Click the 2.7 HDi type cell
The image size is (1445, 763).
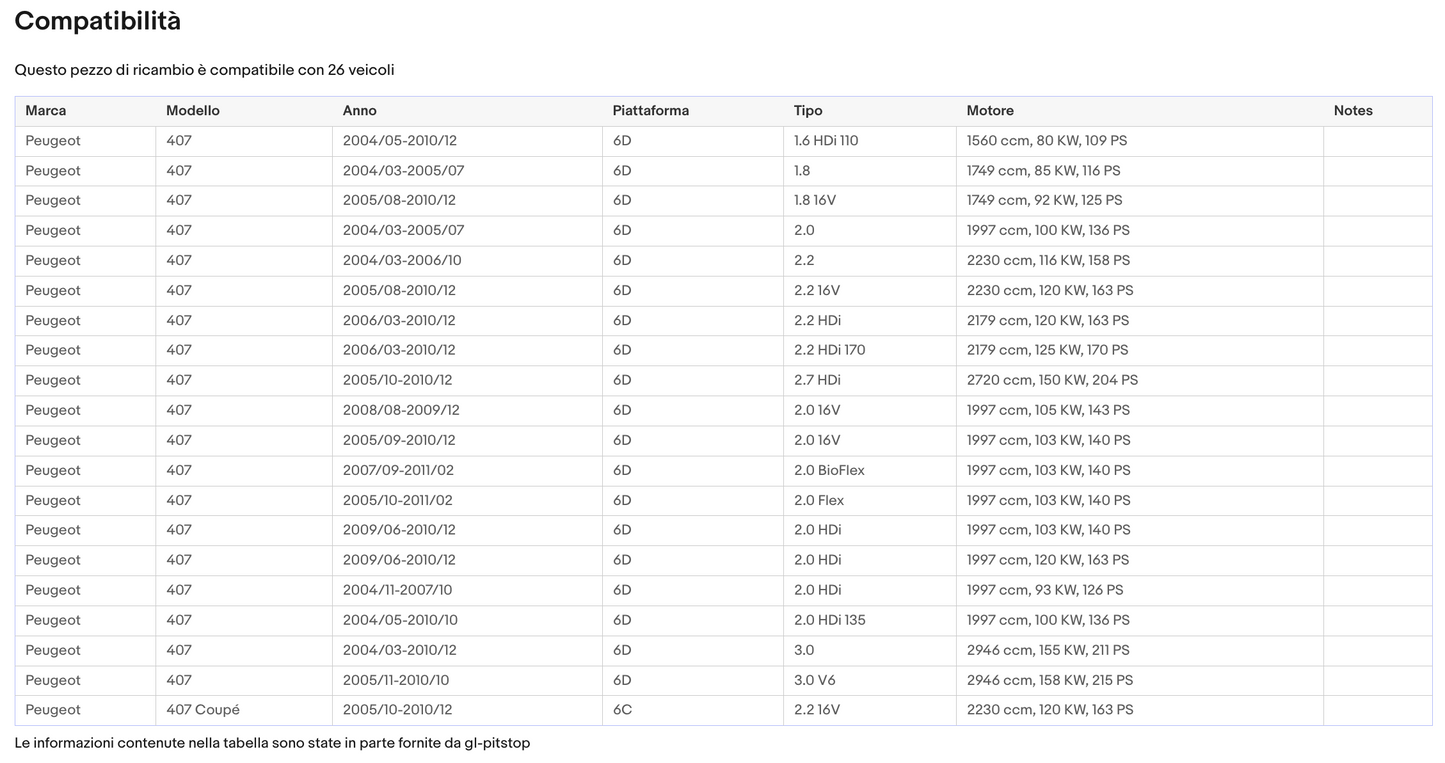click(x=817, y=380)
